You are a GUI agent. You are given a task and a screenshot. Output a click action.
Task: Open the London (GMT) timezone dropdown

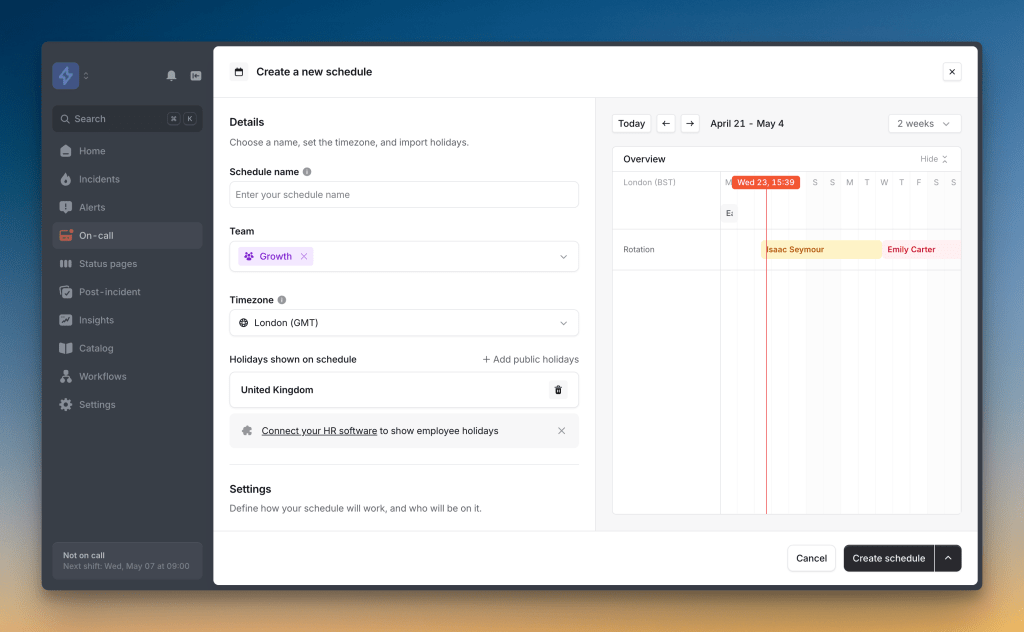pos(565,322)
